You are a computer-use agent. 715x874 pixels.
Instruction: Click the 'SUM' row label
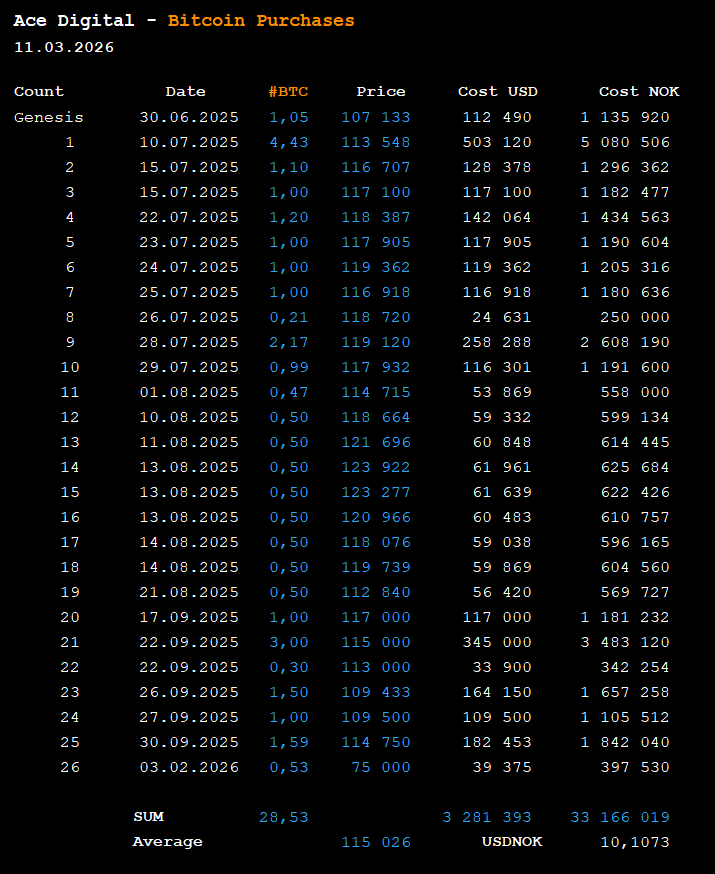(148, 817)
